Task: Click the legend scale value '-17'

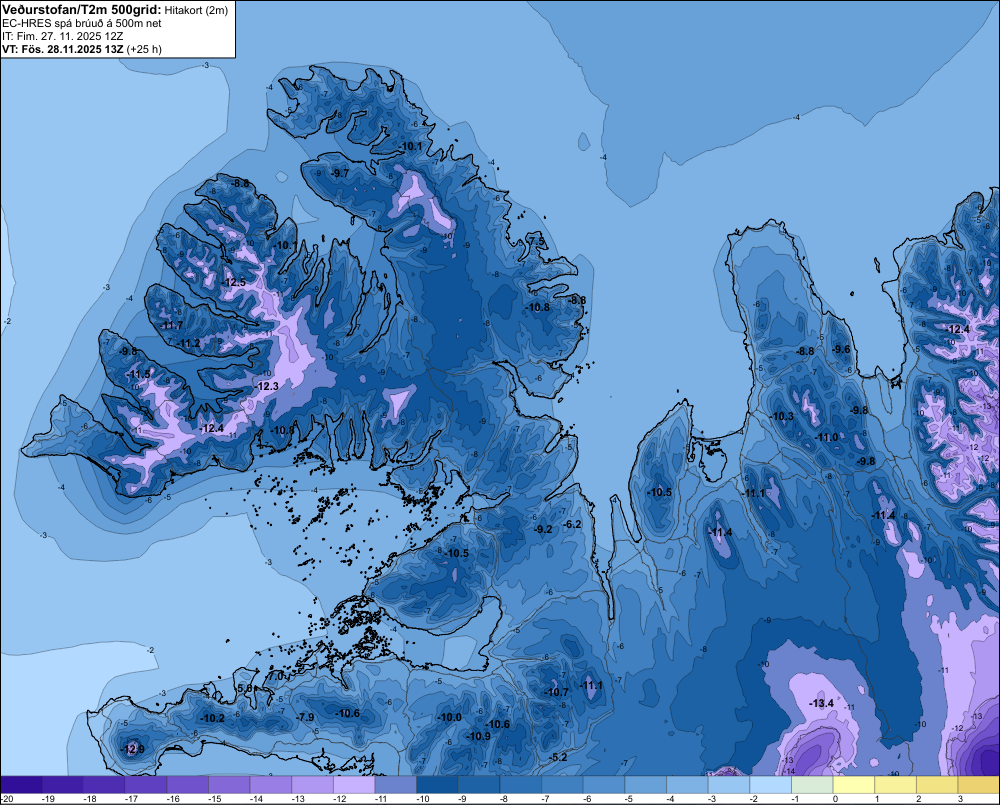Action: point(131,799)
